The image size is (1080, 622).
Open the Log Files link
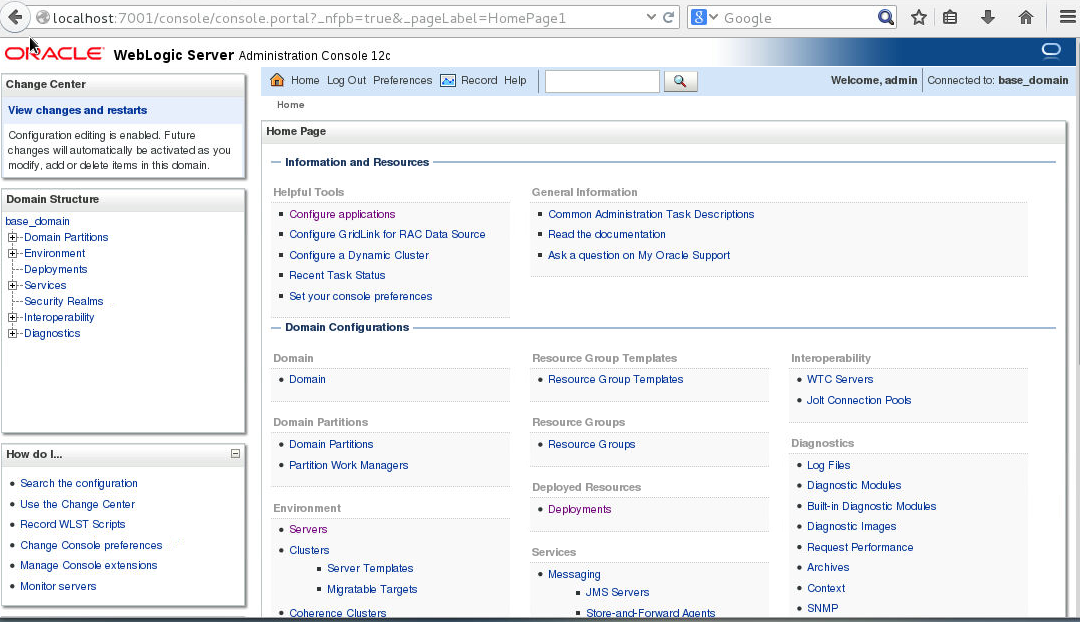pos(829,465)
